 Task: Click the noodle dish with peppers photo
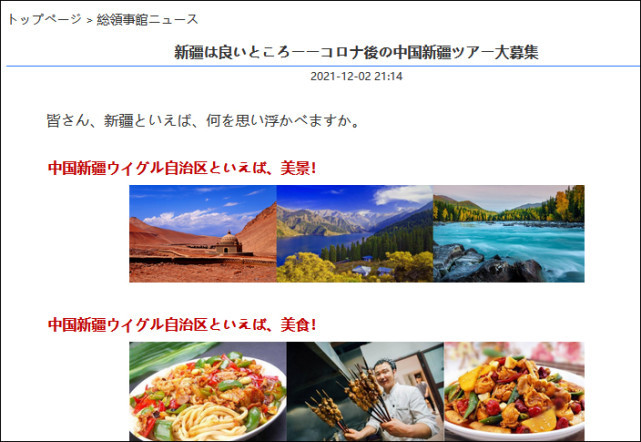[x=208, y=391]
